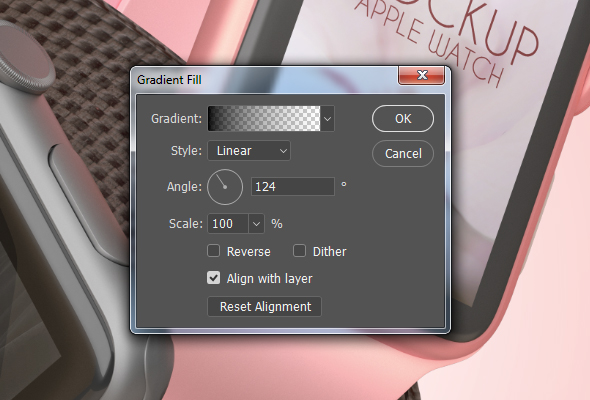The height and width of the screenshot is (400, 590).
Task: Click the grey watch's digital crown on canvas
Action: click(24, 60)
